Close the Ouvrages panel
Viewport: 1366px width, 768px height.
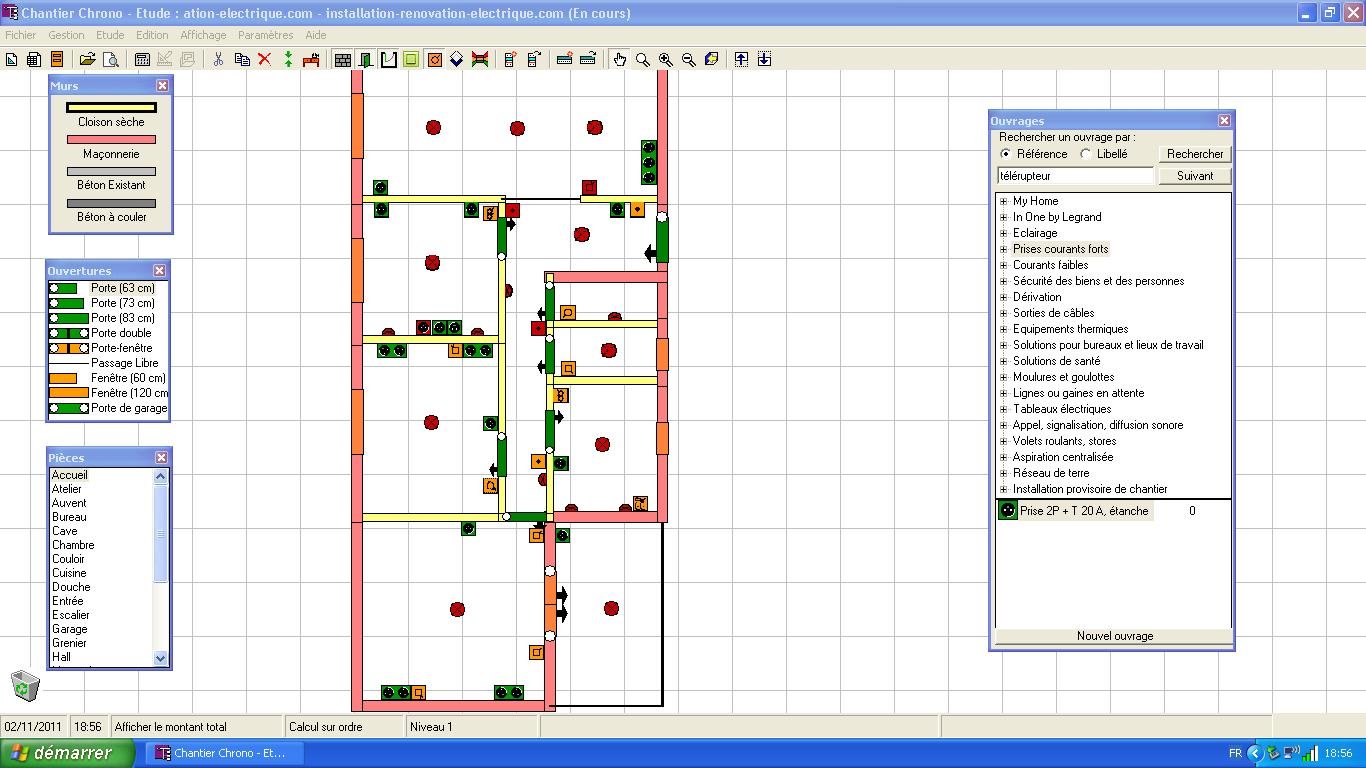pyautogui.click(x=1224, y=120)
